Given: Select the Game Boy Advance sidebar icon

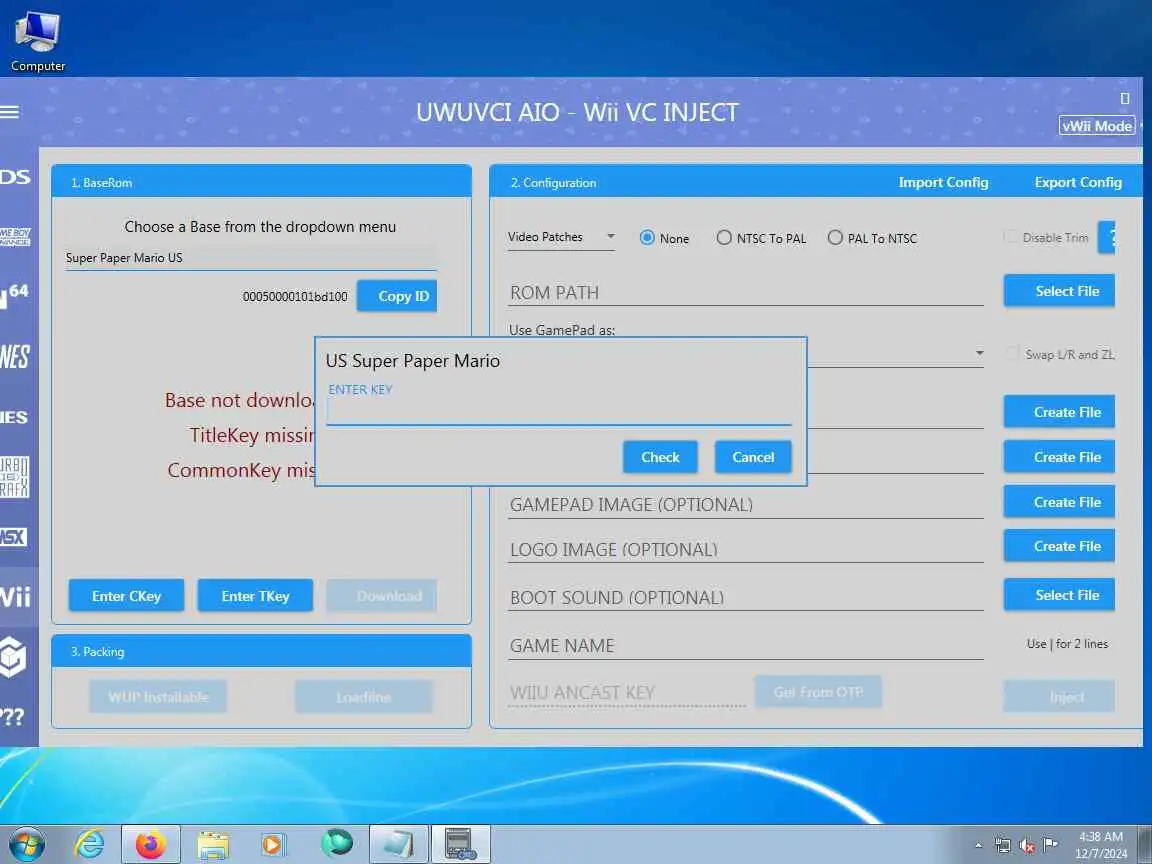Looking at the screenshot, I should [x=15, y=237].
